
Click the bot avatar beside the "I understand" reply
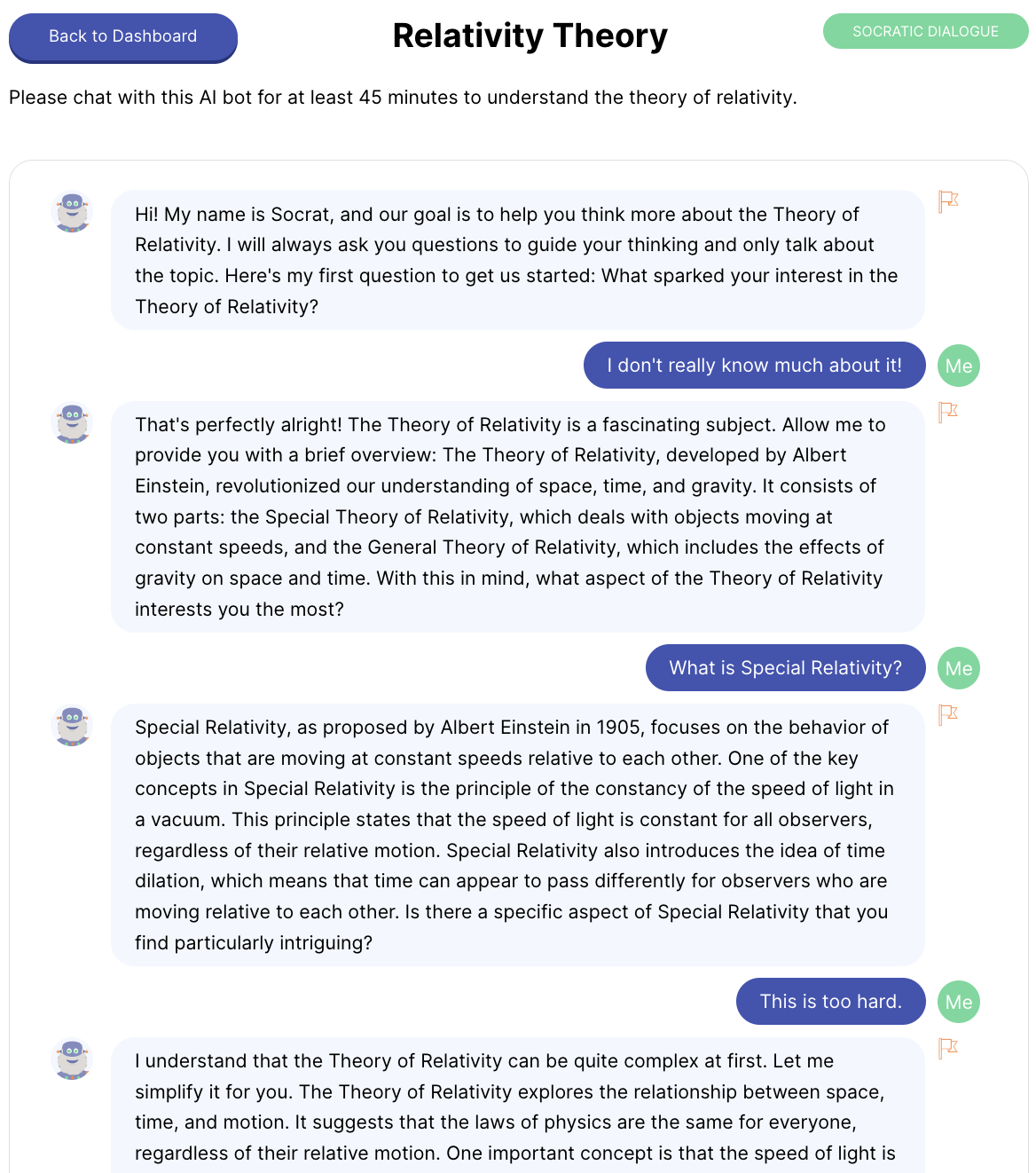pyautogui.click(x=73, y=1059)
